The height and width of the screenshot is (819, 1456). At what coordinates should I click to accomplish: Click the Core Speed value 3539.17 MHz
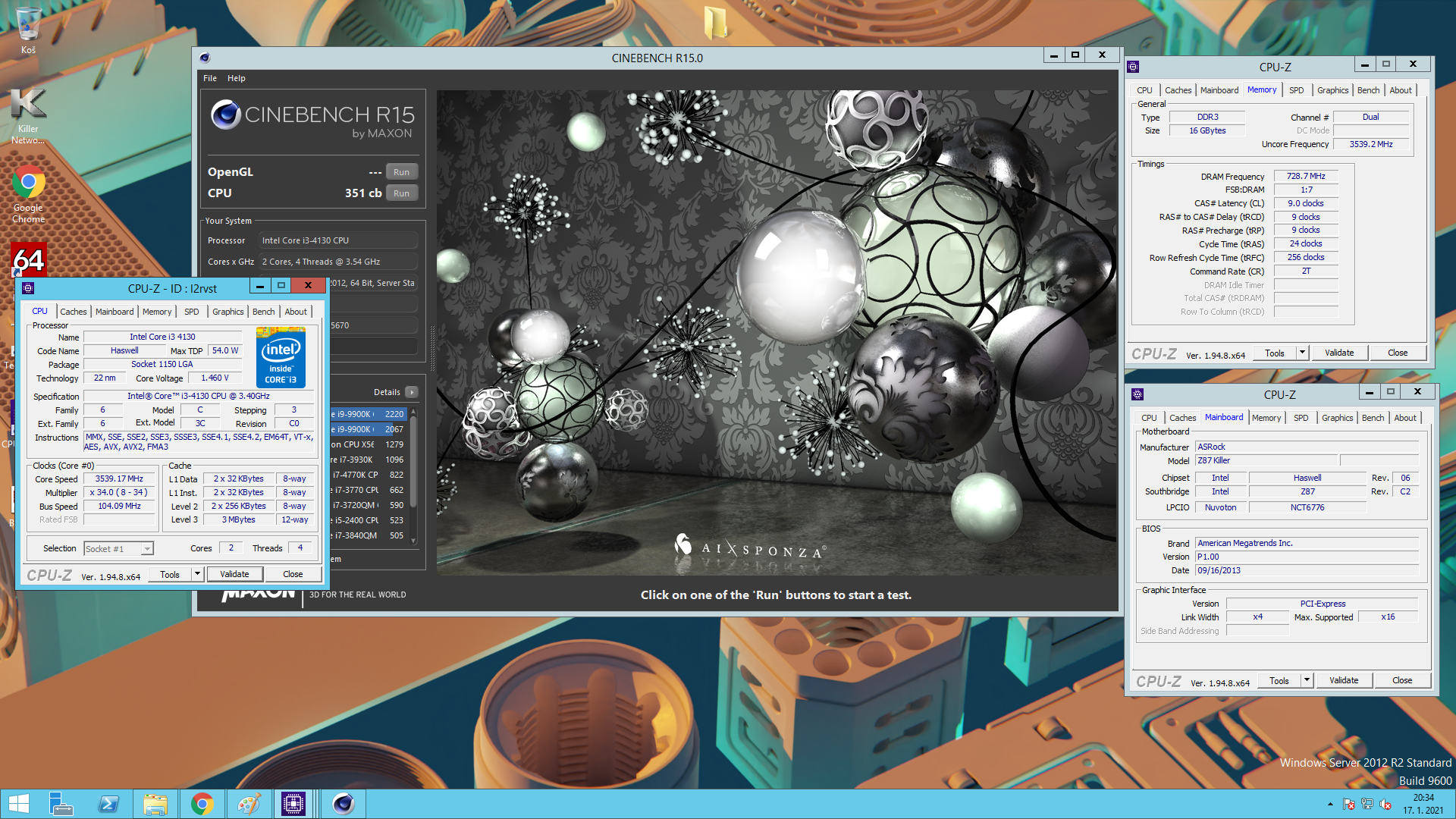point(119,479)
